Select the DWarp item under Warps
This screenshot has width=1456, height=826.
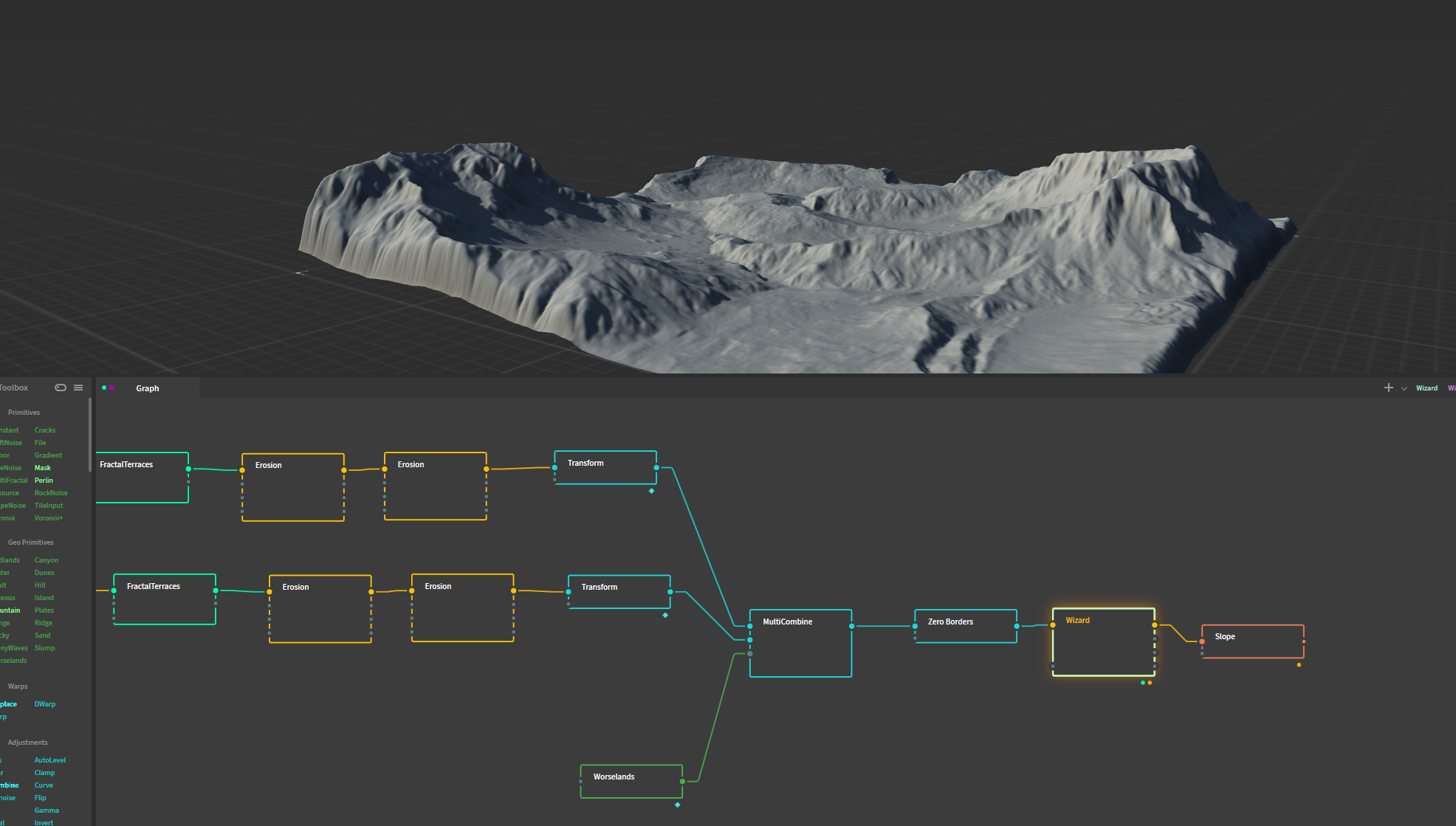click(45, 704)
